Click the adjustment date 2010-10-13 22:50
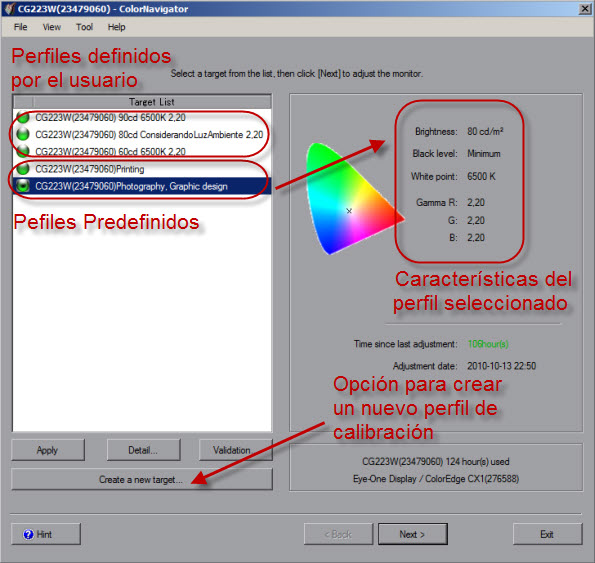Image resolution: width=595 pixels, height=563 pixels. pyautogui.click(x=501, y=366)
